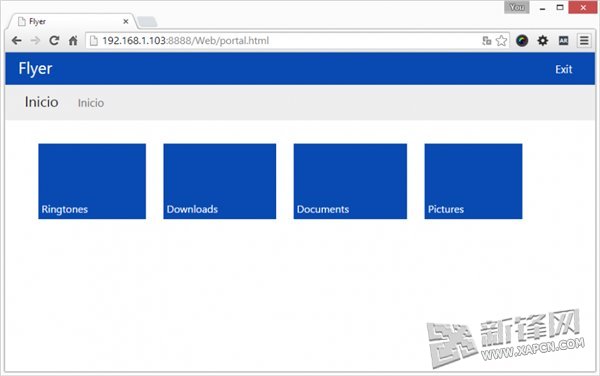Open the round color-wheel extension icon
This screenshot has height=376, width=600.
(x=522, y=41)
